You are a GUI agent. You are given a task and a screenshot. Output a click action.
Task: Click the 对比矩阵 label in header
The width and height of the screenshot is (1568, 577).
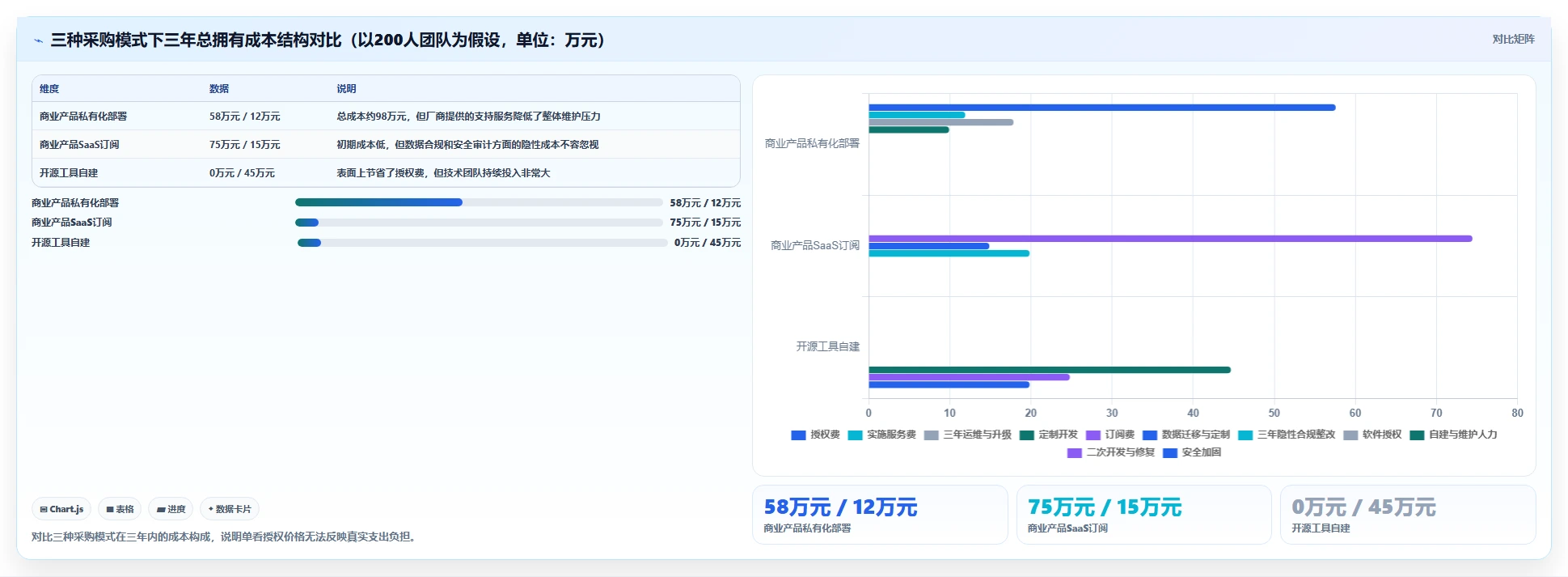(x=1513, y=39)
